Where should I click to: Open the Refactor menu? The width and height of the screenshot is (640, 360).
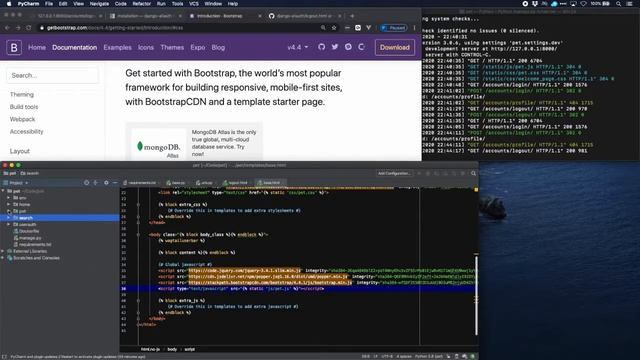pos(142,4)
